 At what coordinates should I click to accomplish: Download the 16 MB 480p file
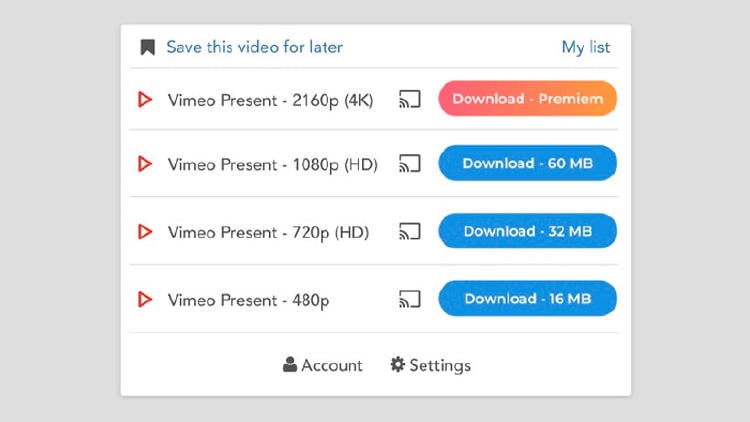click(x=527, y=299)
